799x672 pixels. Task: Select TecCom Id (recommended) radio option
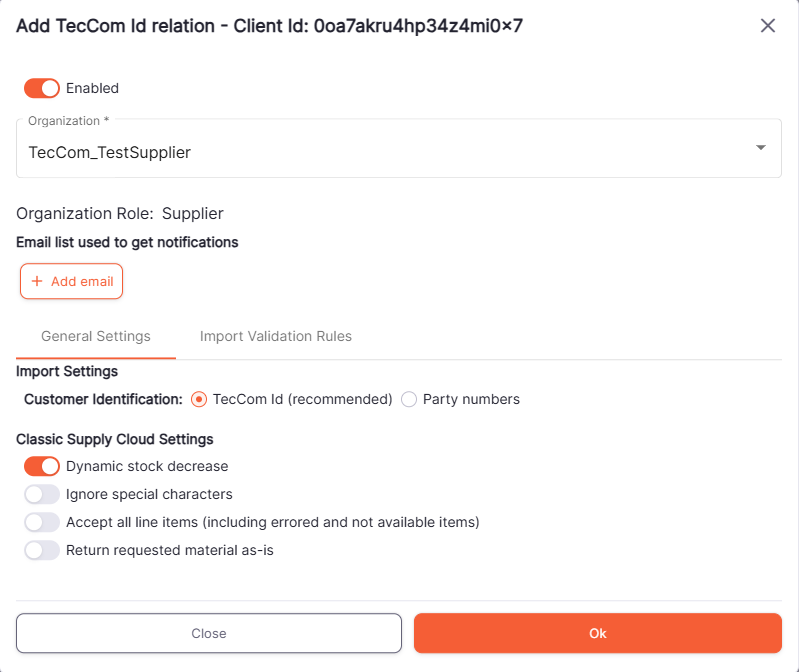(x=199, y=399)
